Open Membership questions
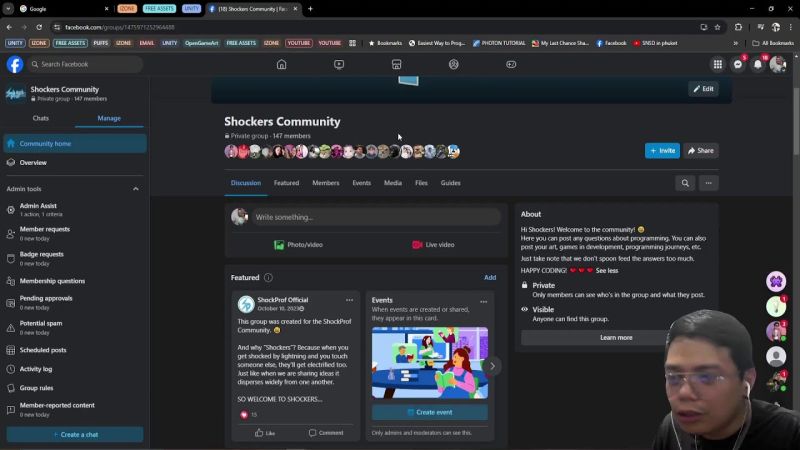Image resolution: width=800 pixels, height=450 pixels. (75, 281)
